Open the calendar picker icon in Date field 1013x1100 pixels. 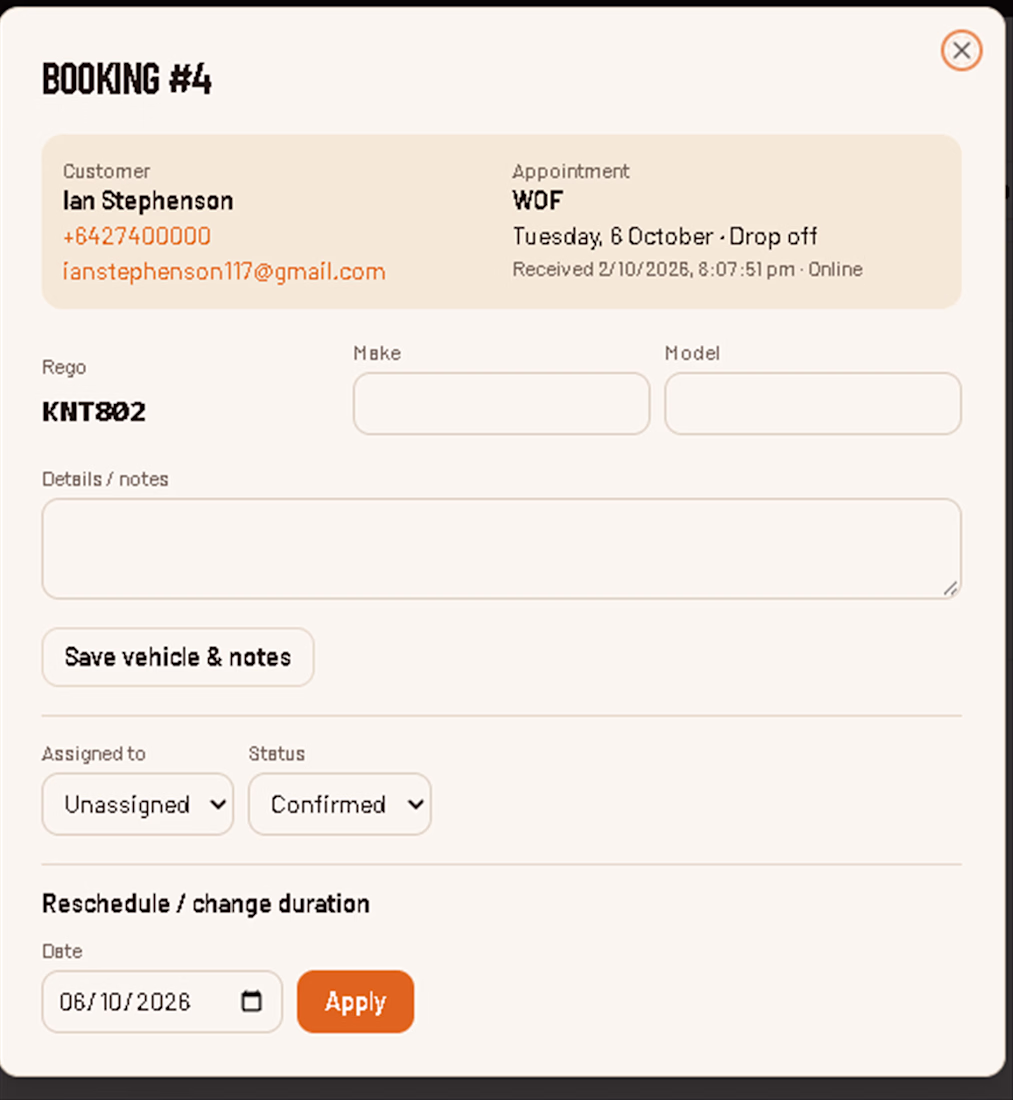click(x=251, y=1001)
